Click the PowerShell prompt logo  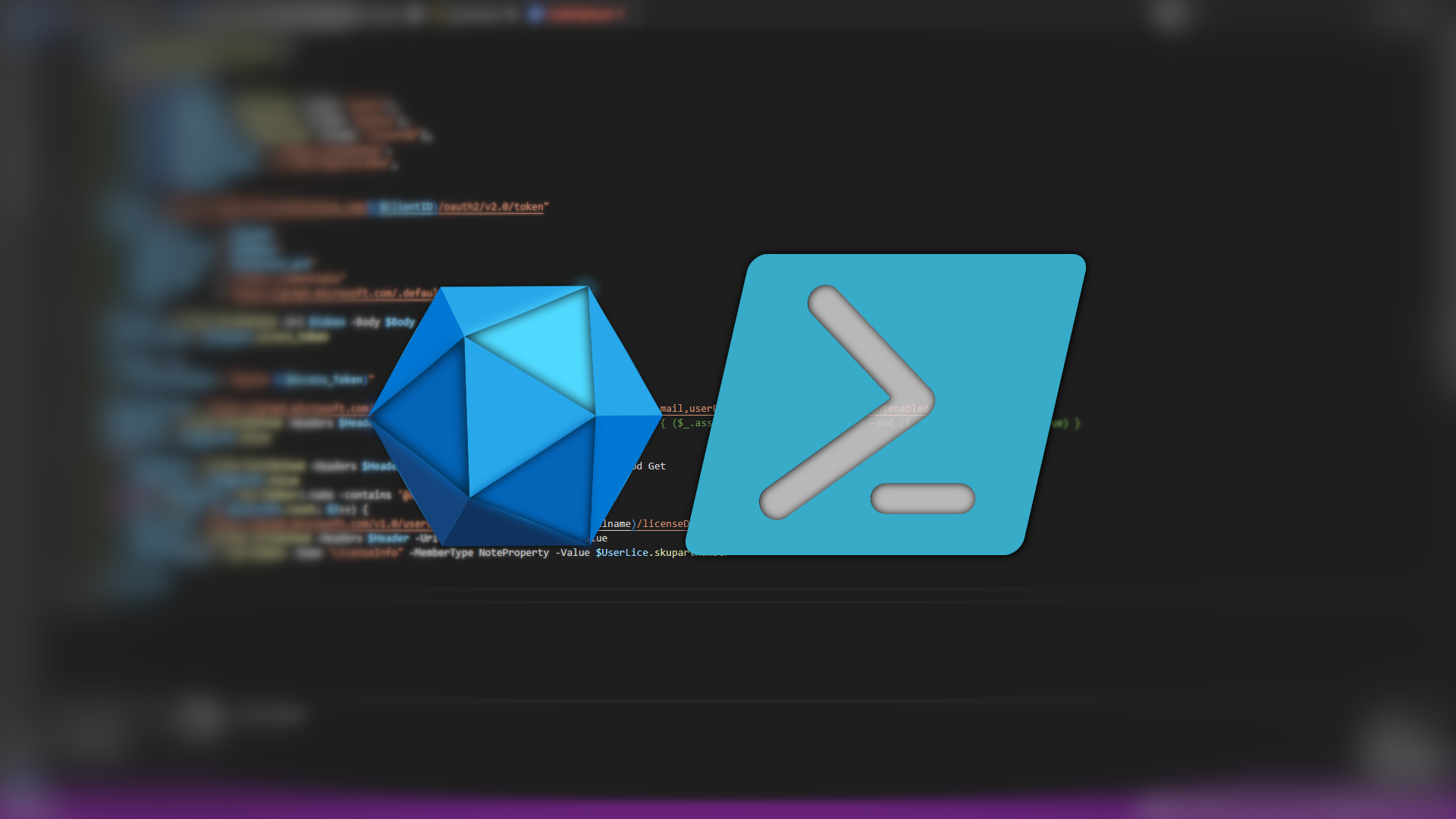[886, 404]
